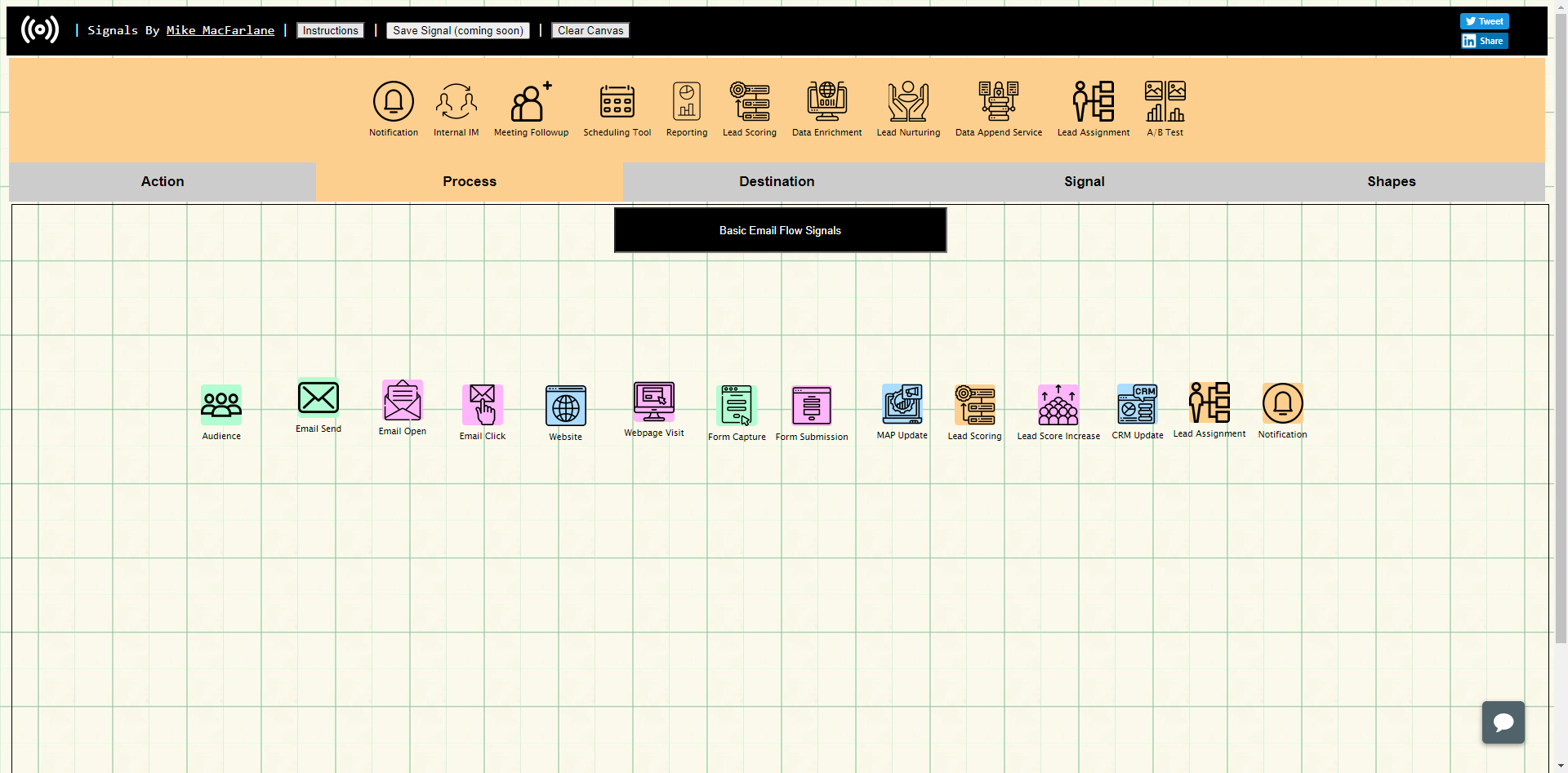
Task: Open the Instructions button
Action: (x=331, y=30)
